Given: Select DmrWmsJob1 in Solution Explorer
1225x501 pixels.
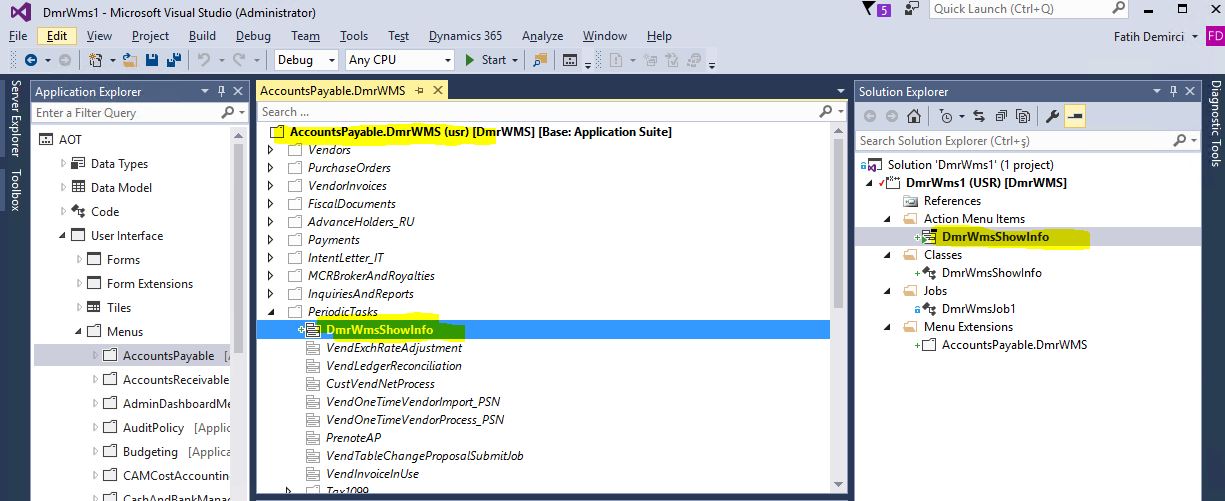Looking at the screenshot, I should 978,309.
